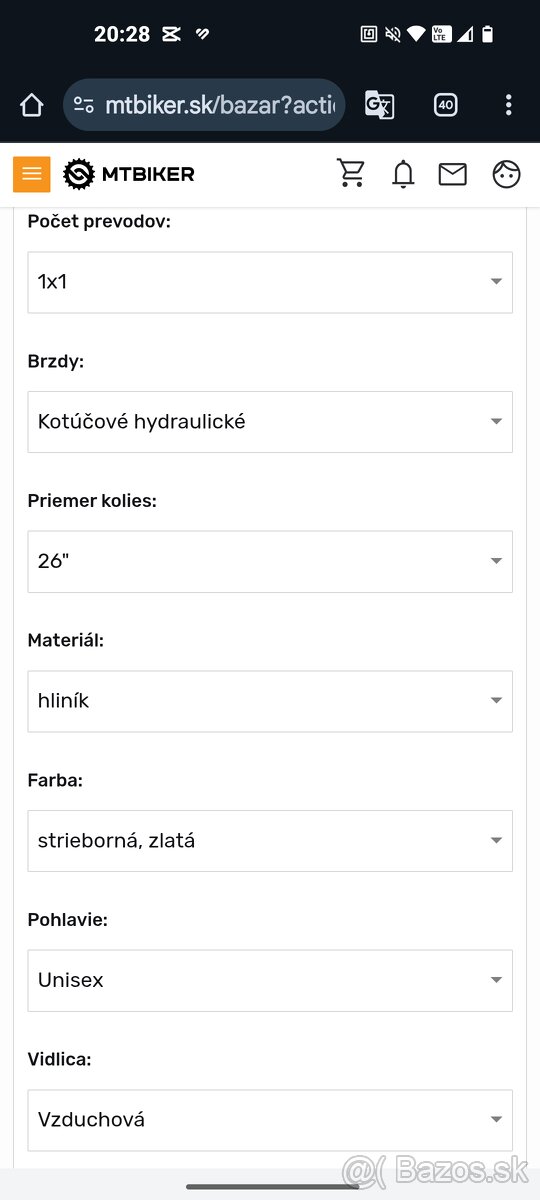
Task: Open the messages envelope icon
Action: [453, 174]
